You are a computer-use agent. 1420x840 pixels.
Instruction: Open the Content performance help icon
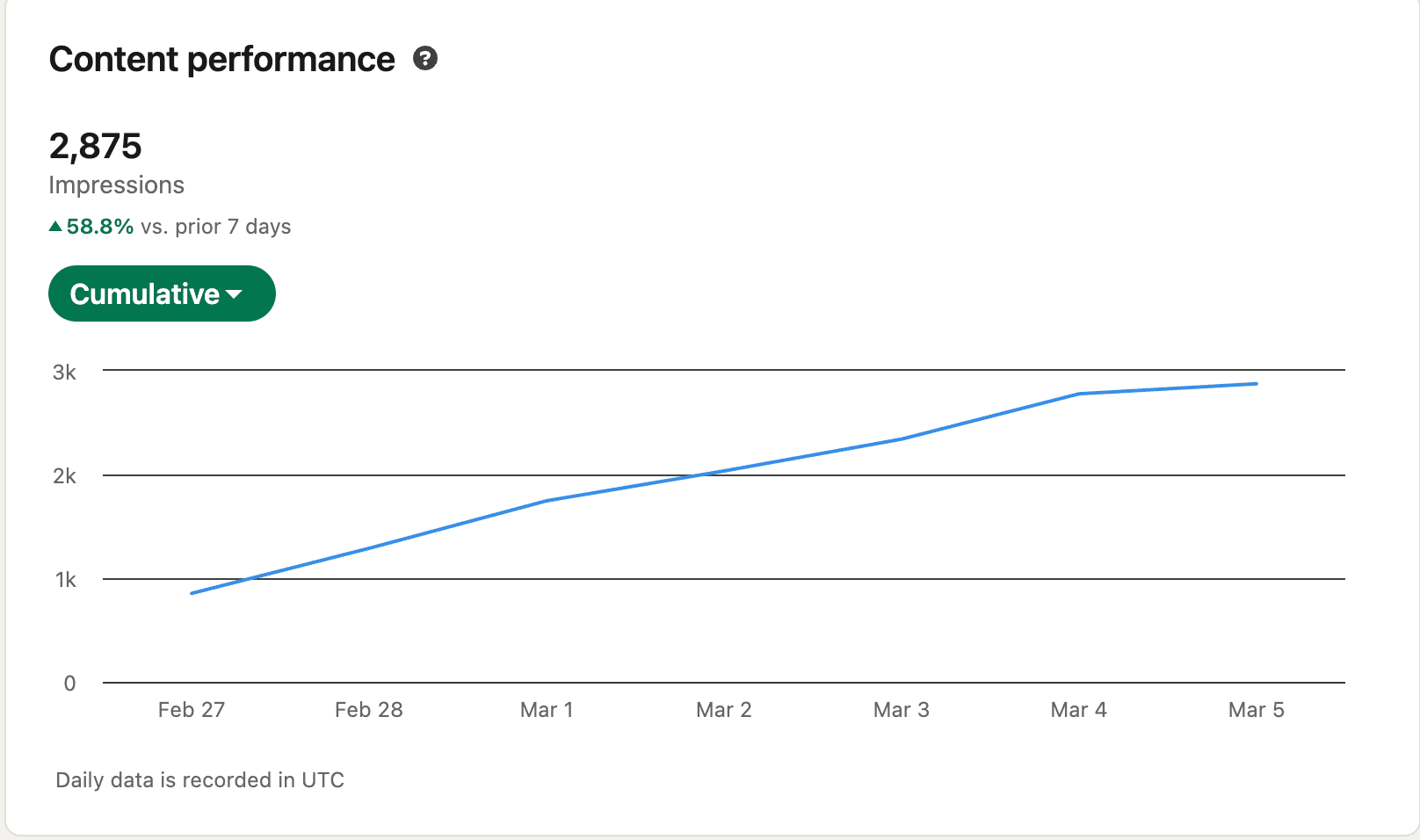pos(425,59)
